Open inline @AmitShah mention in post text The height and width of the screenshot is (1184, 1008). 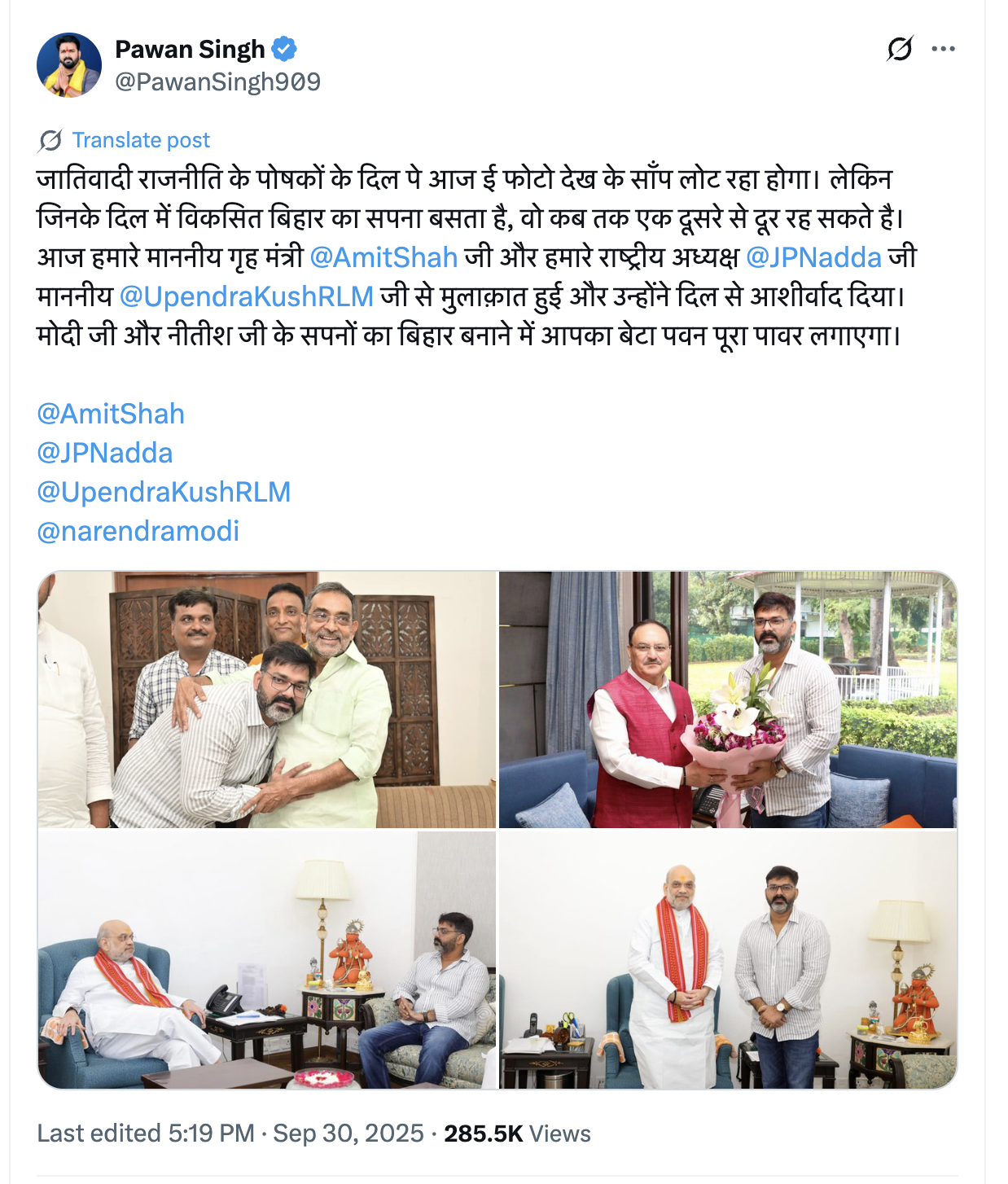click(x=383, y=257)
